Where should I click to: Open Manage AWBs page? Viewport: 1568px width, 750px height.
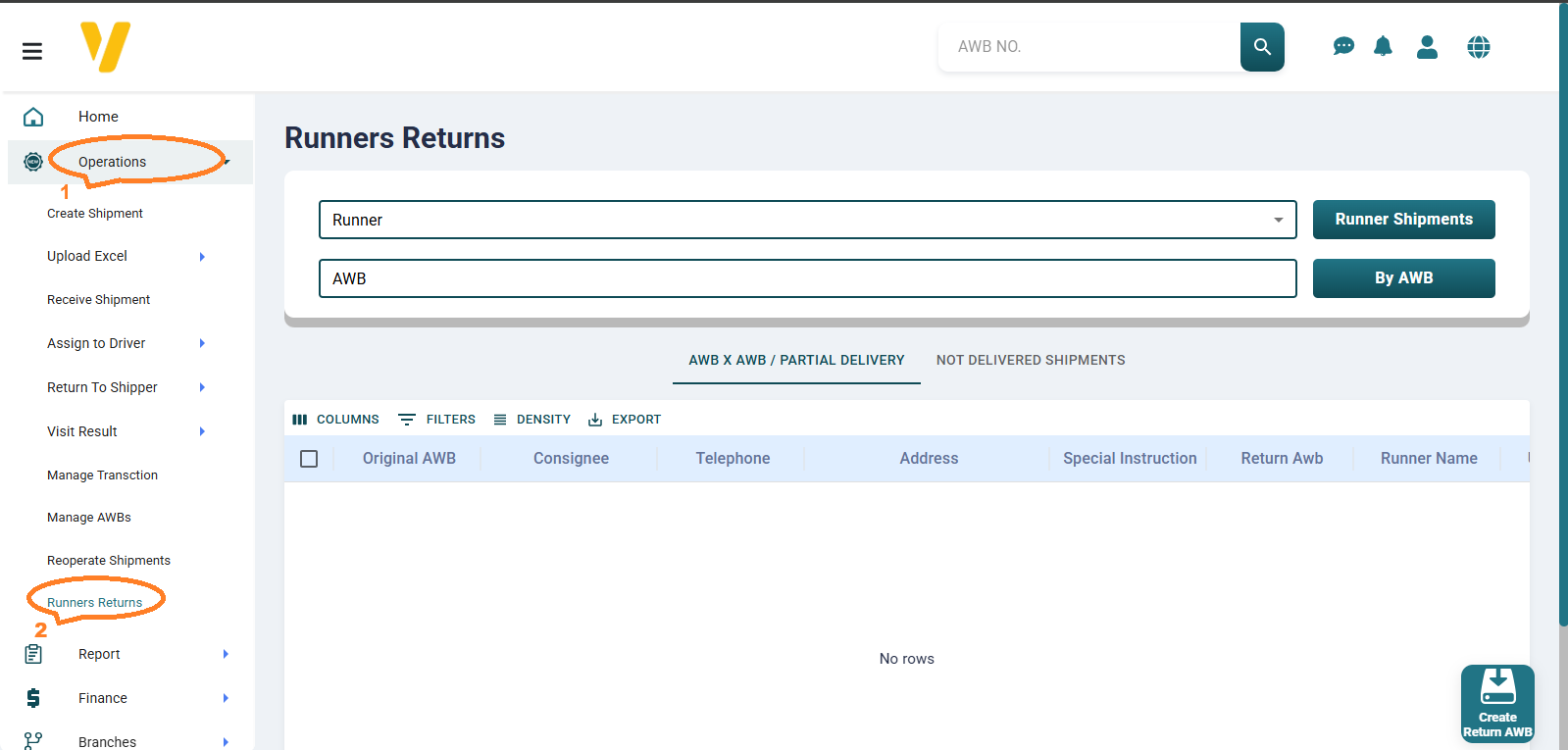pyautogui.click(x=89, y=518)
